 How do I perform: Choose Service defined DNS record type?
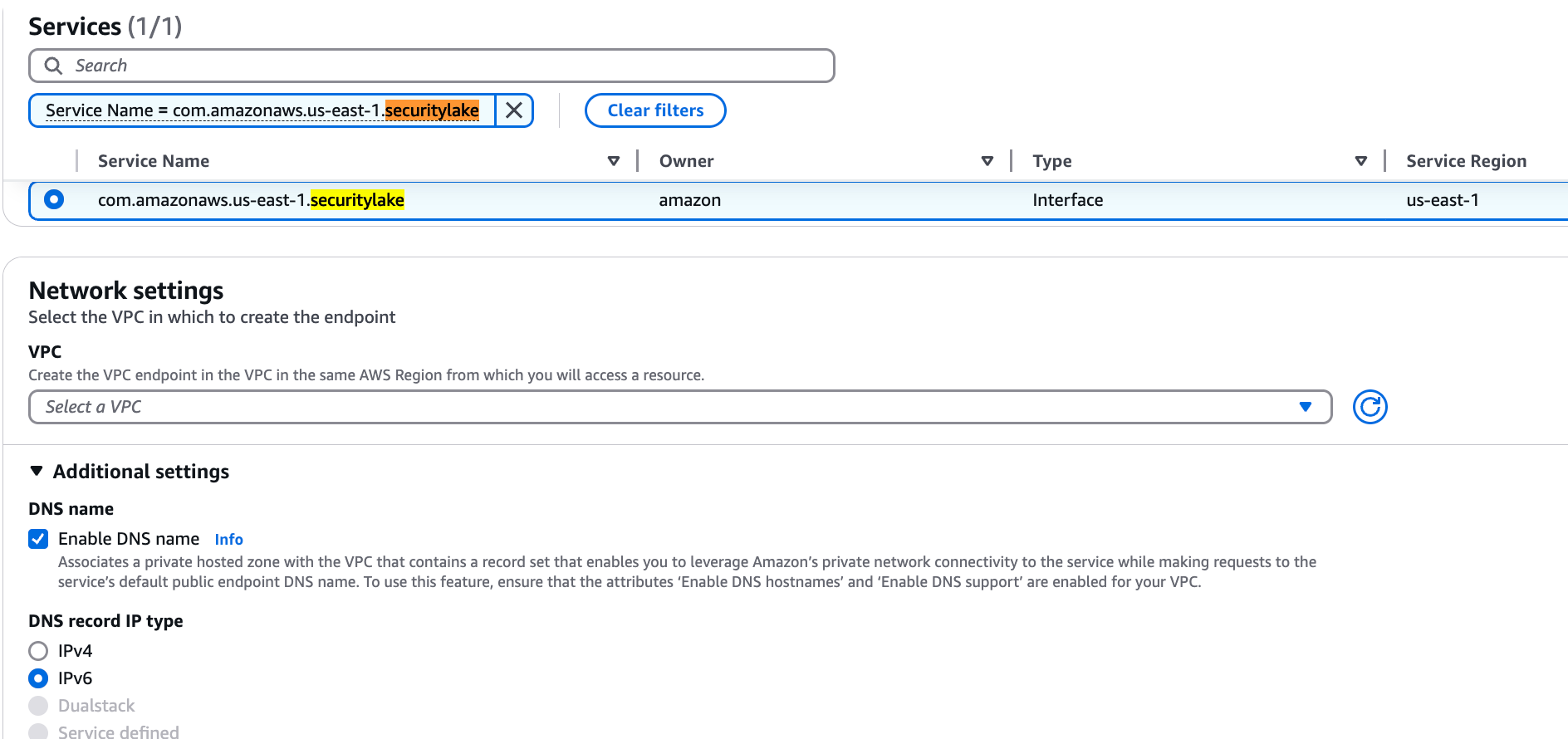(x=38, y=732)
